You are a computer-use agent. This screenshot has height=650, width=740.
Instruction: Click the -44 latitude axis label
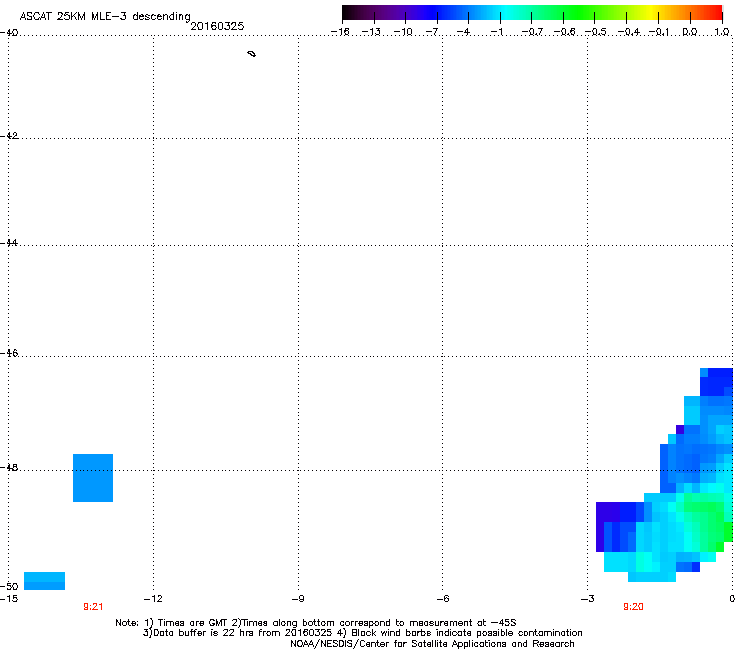click(9, 243)
